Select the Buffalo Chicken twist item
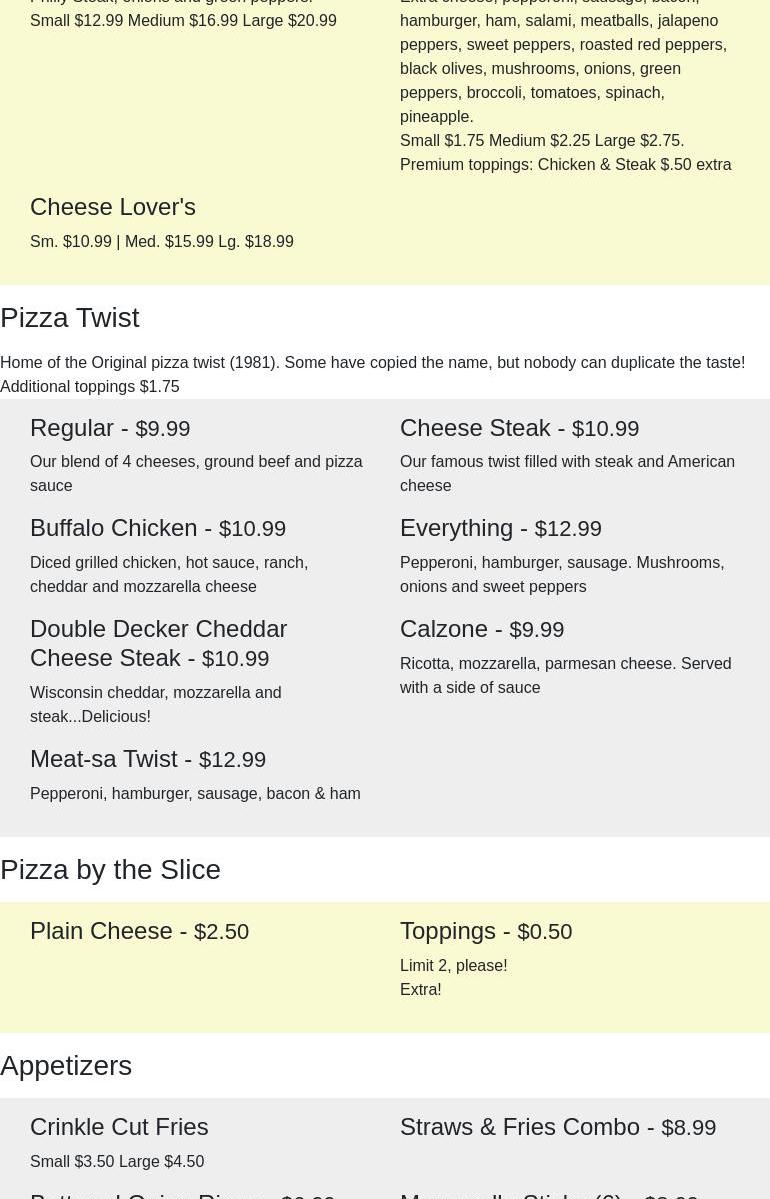The image size is (770, 1199). [158, 528]
